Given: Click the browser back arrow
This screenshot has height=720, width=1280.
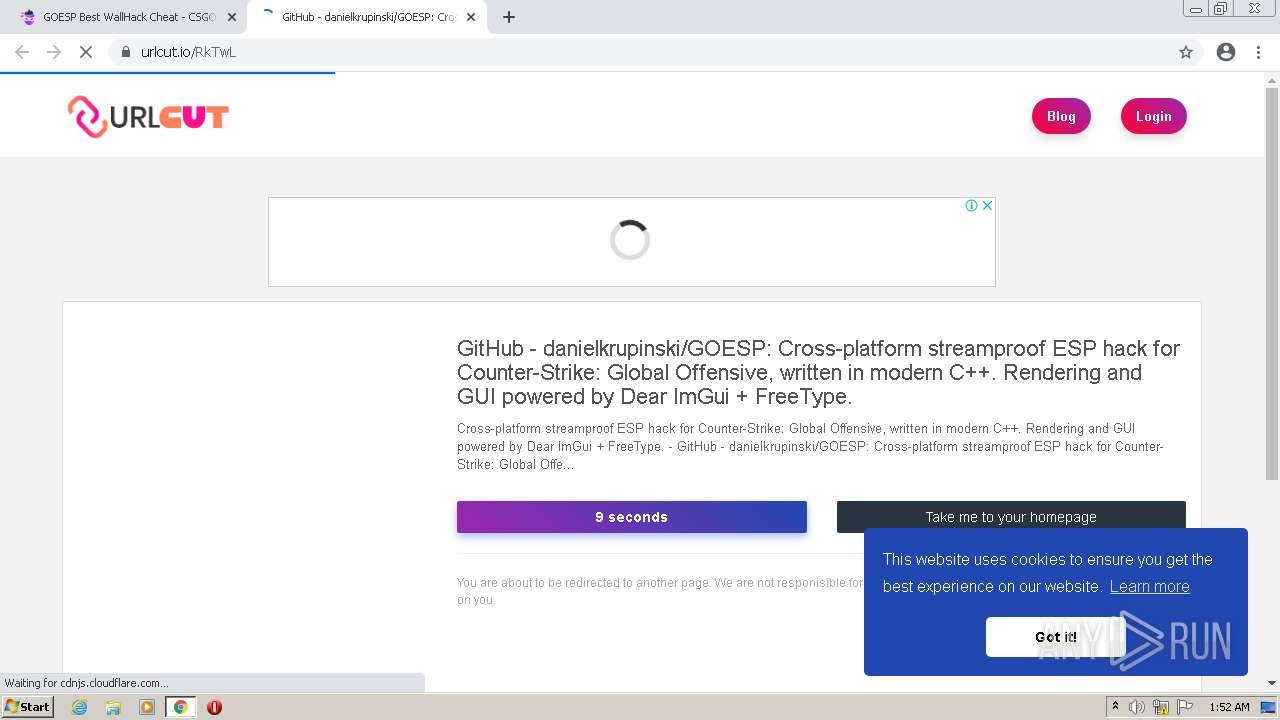Looking at the screenshot, I should [22, 52].
